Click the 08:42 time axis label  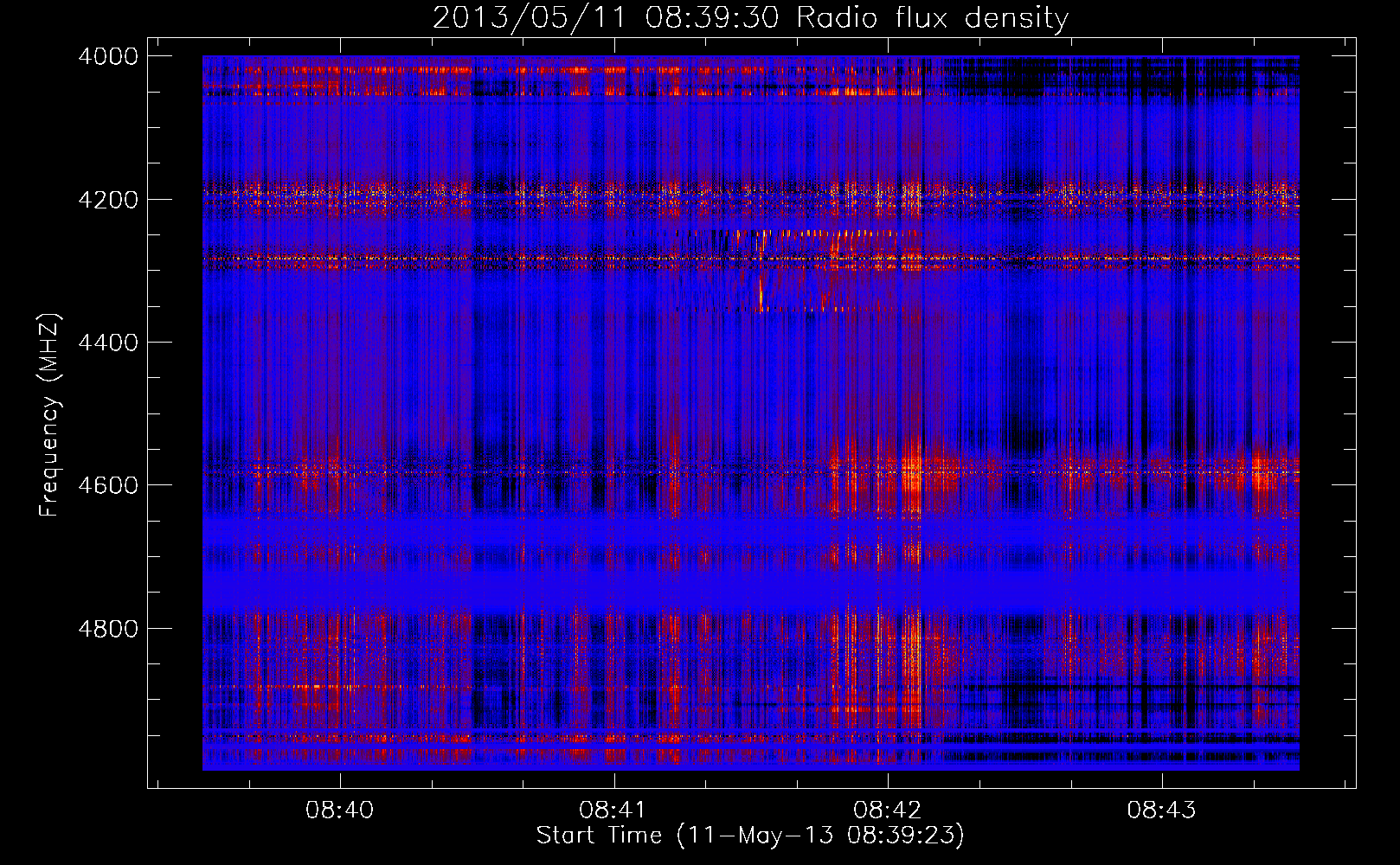(x=888, y=810)
